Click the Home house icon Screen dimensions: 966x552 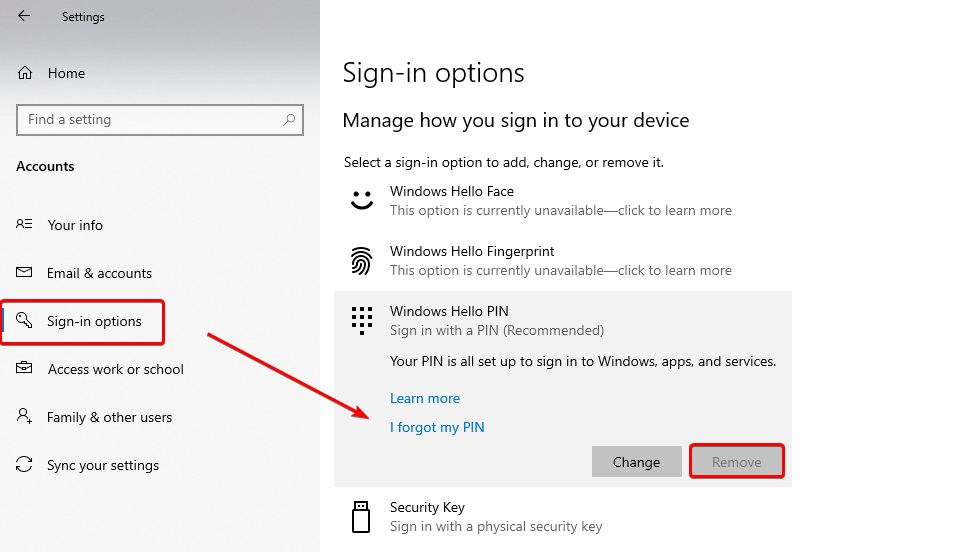coord(25,73)
